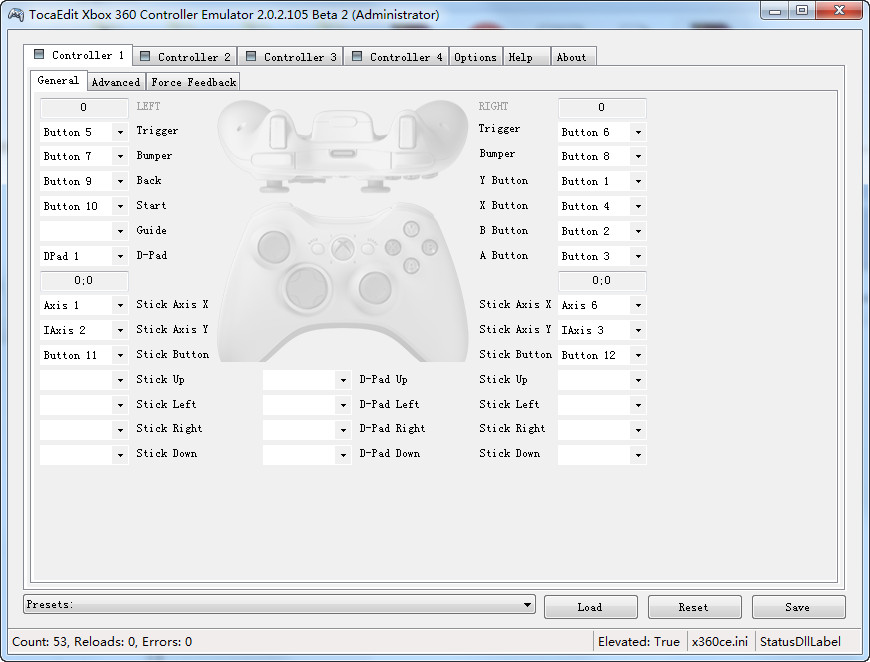Open left Stick Axis X dropdown (Axis 1)
This screenshot has width=870, height=662.
[120, 305]
